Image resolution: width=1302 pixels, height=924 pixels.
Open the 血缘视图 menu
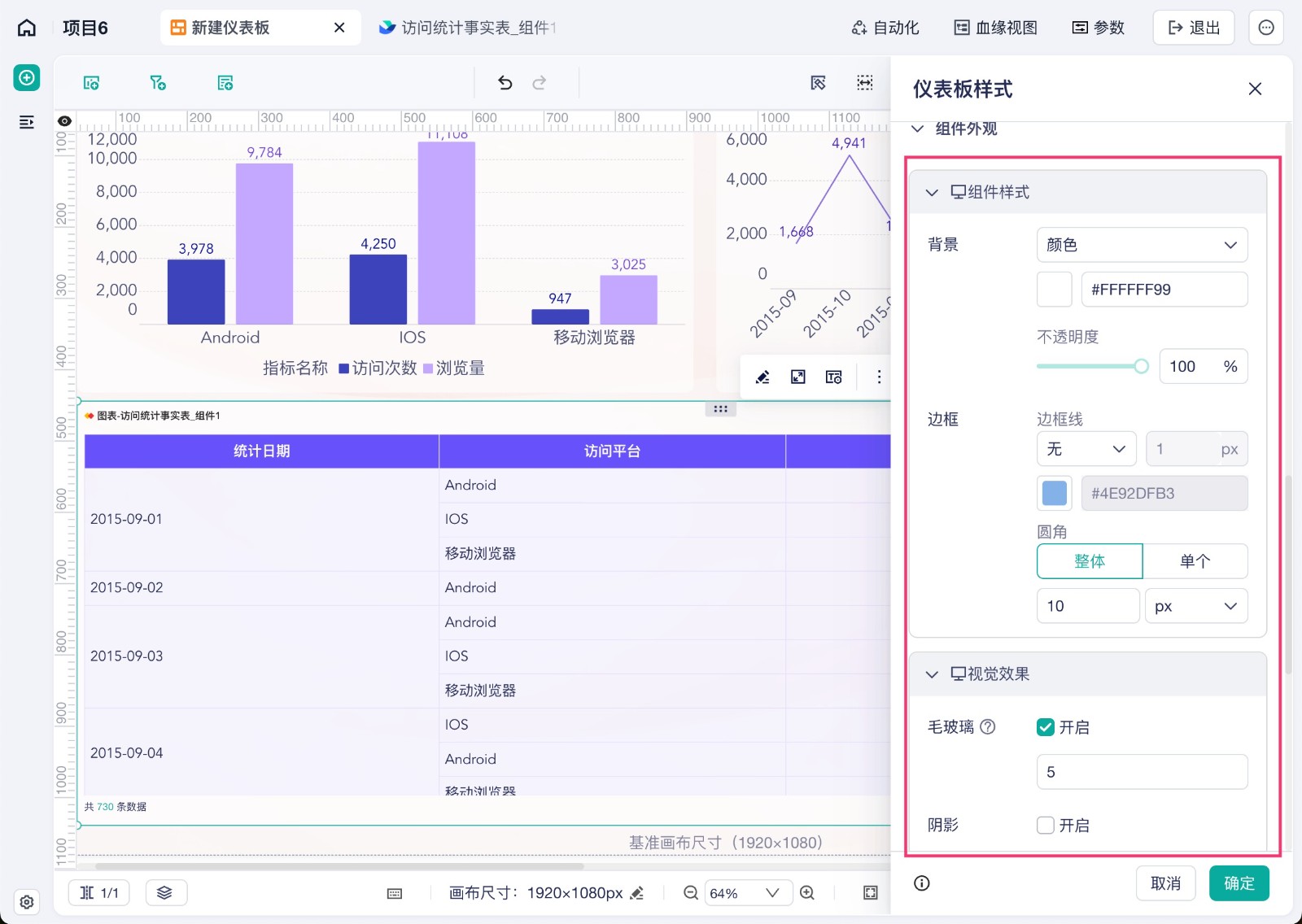point(996,28)
